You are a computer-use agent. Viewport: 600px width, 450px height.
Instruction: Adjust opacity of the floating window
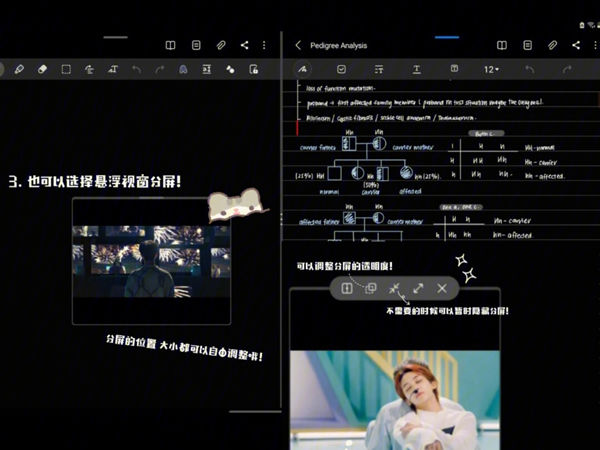(370, 288)
